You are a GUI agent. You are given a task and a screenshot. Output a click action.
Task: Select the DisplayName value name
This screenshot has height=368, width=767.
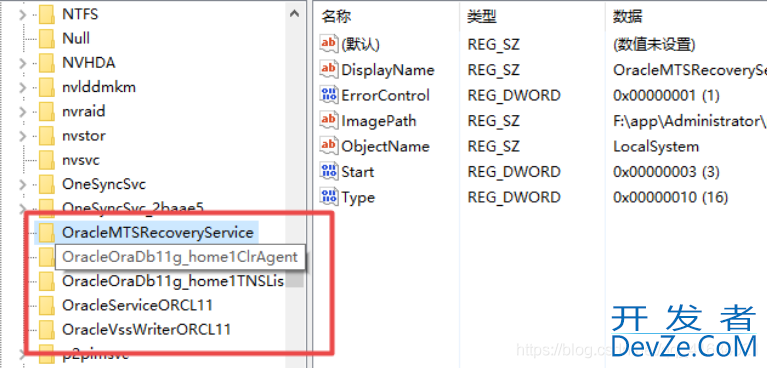click(x=388, y=69)
